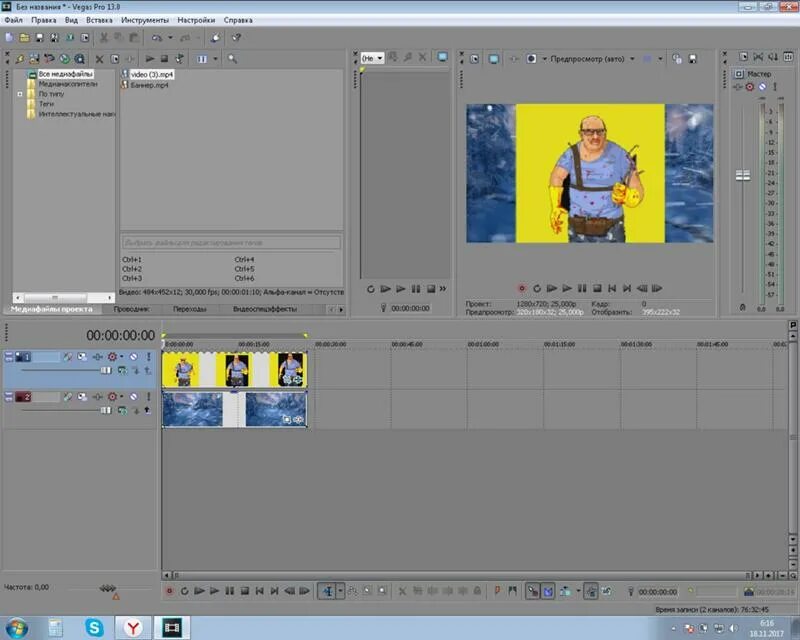Image resolution: width=800 pixels, height=640 pixels.
Task: Insert marker with flag icon in bottom toolbar
Action: point(497,592)
